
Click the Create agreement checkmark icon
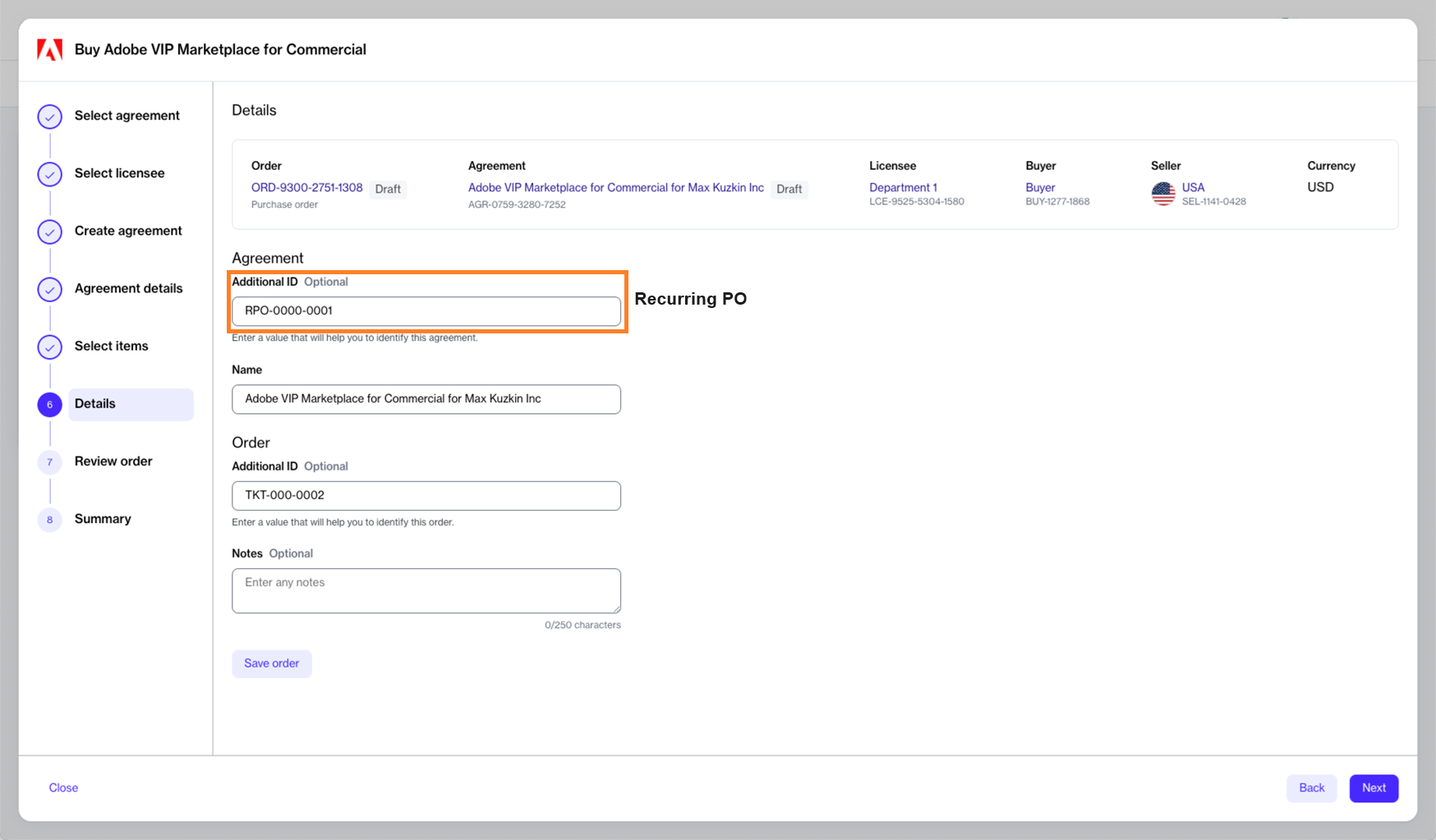click(50, 232)
